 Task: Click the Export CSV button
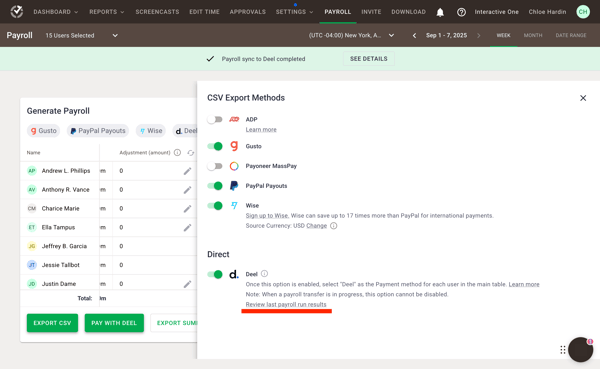(x=52, y=323)
